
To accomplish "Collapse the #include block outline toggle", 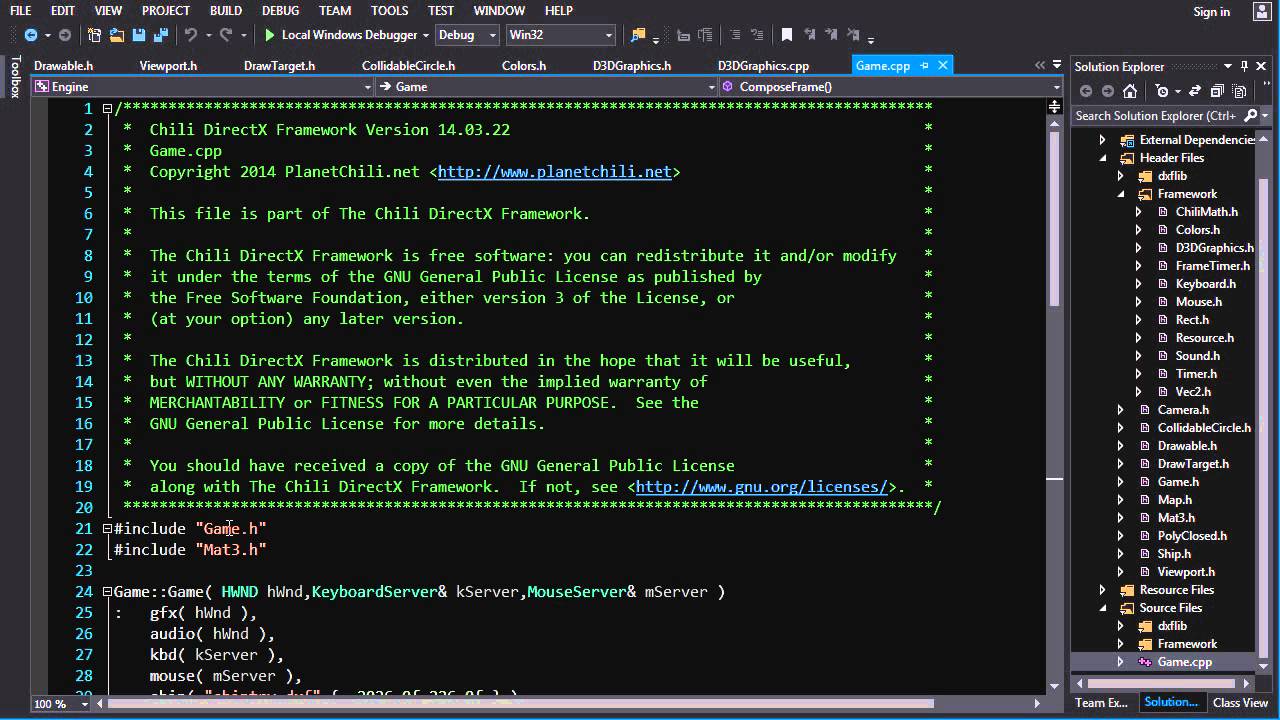I will tap(107, 528).
